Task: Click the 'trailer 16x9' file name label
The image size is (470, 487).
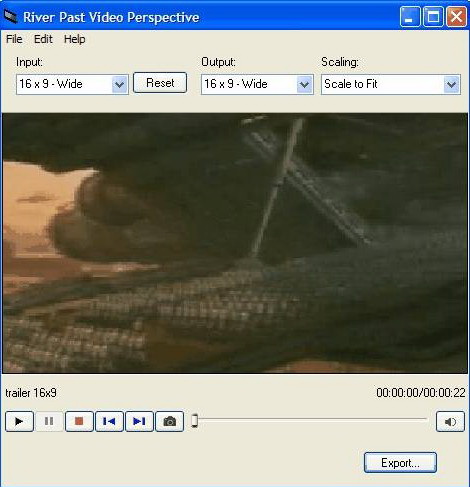Action: (31, 393)
